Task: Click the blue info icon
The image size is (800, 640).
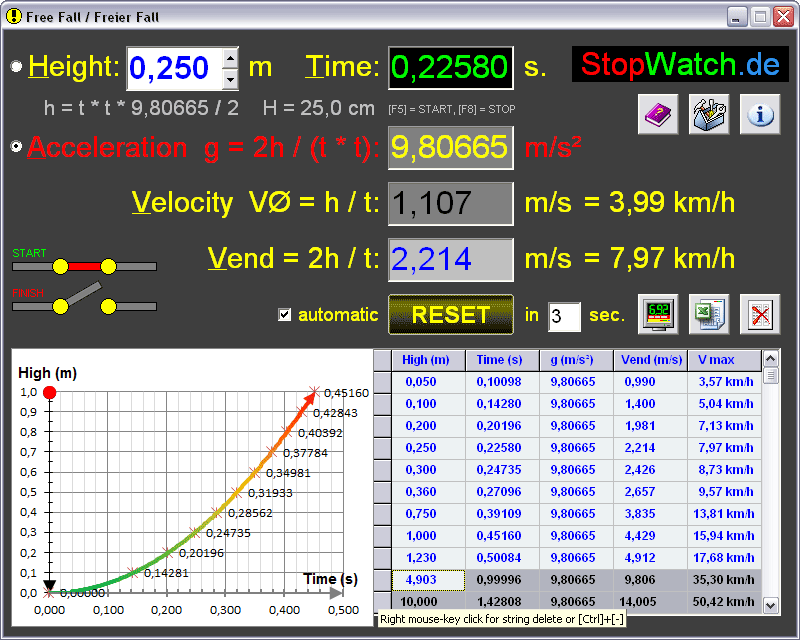Action: 760,114
